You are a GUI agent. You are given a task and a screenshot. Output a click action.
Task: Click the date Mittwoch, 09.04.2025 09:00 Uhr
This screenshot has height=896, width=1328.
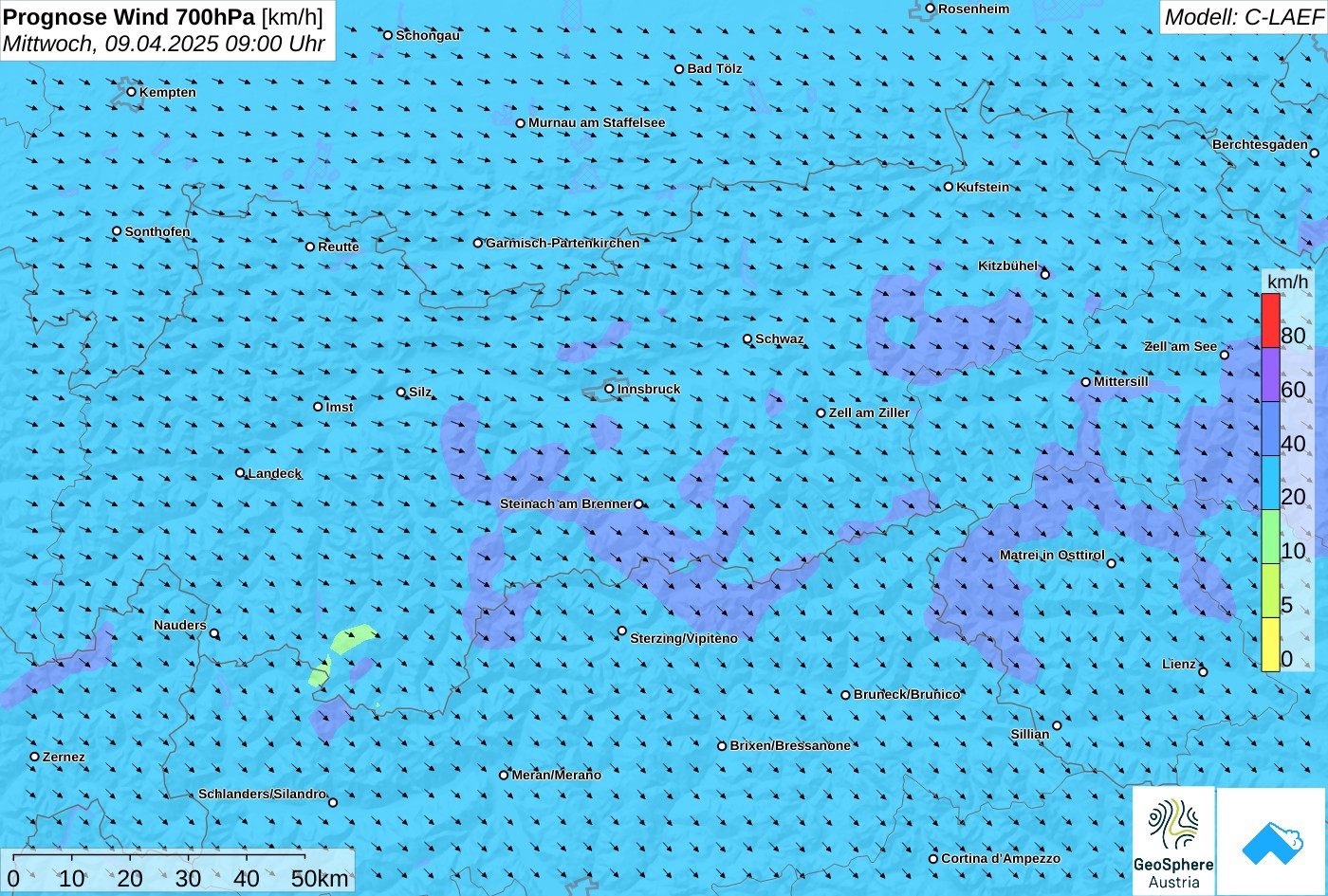point(164,44)
